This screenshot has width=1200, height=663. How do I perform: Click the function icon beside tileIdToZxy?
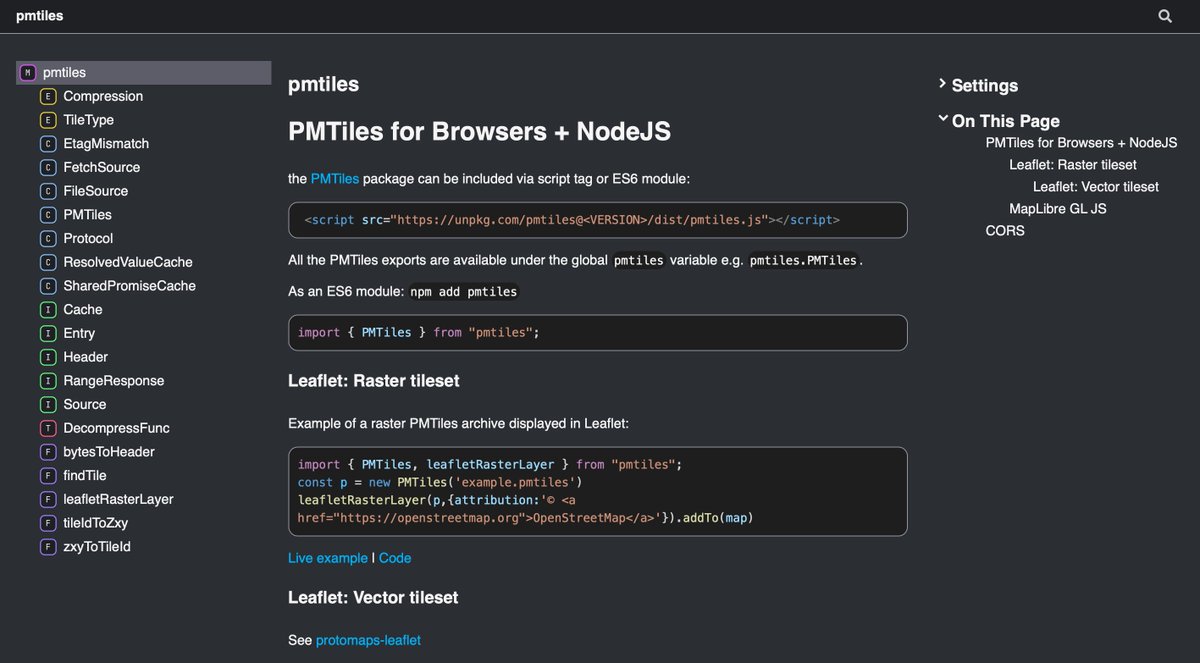[48, 523]
